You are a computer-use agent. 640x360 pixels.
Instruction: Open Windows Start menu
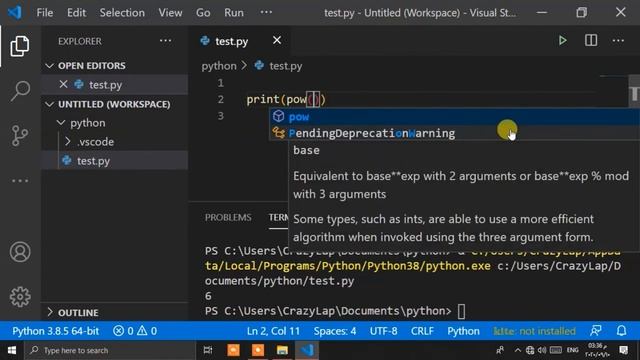(x=11, y=350)
